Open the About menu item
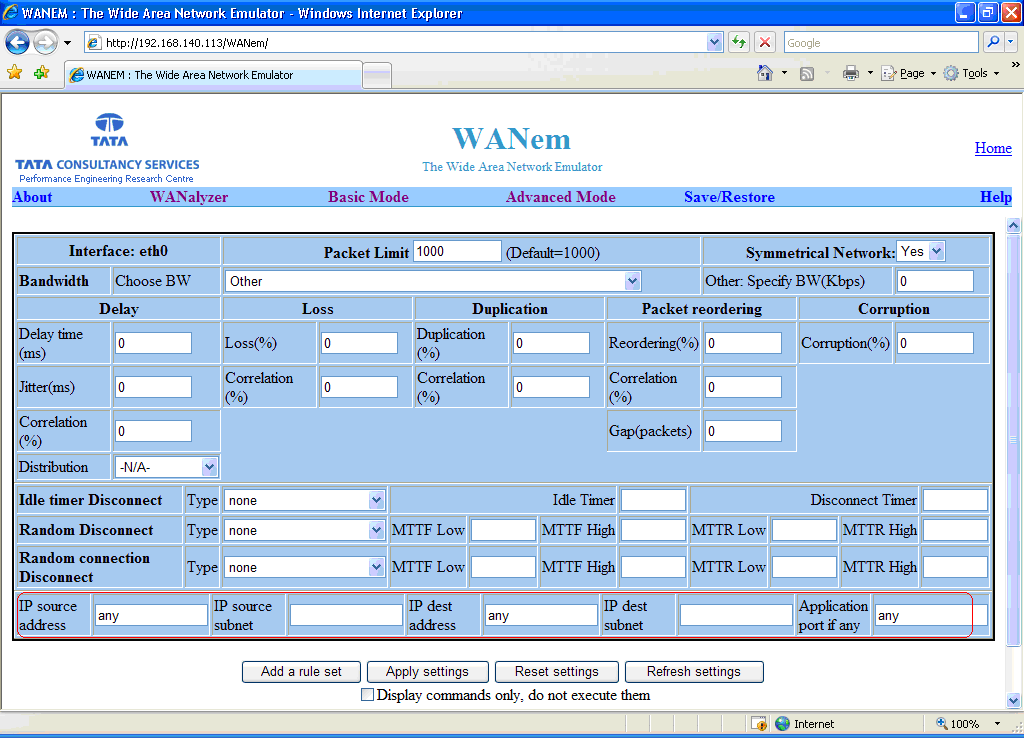 click(x=33, y=197)
